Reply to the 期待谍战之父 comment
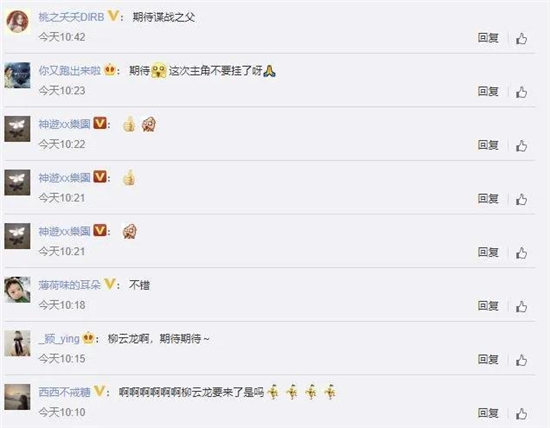 (488, 38)
